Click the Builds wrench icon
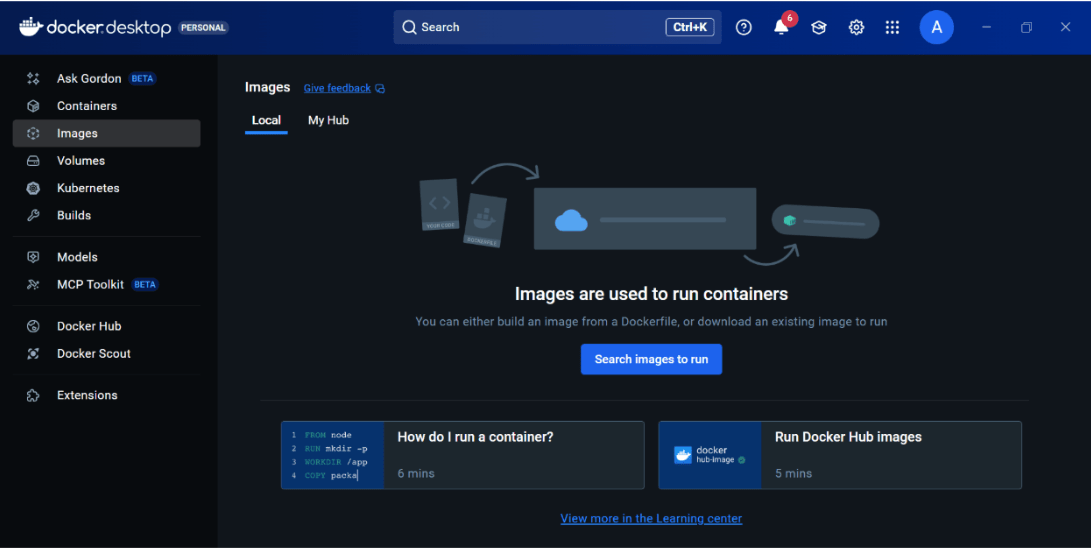1091x548 pixels. (33, 216)
